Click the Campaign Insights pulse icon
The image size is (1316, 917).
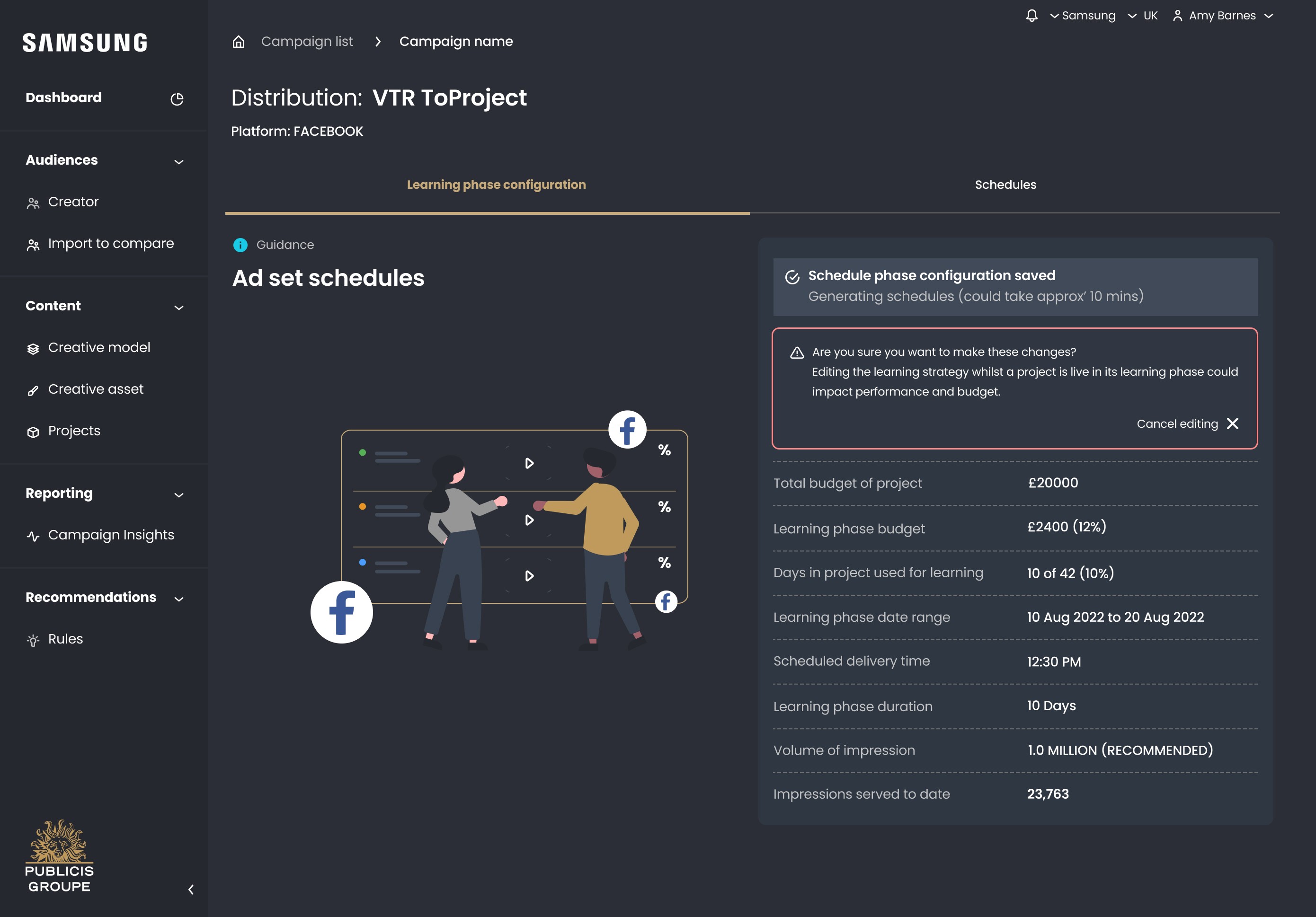(33, 536)
